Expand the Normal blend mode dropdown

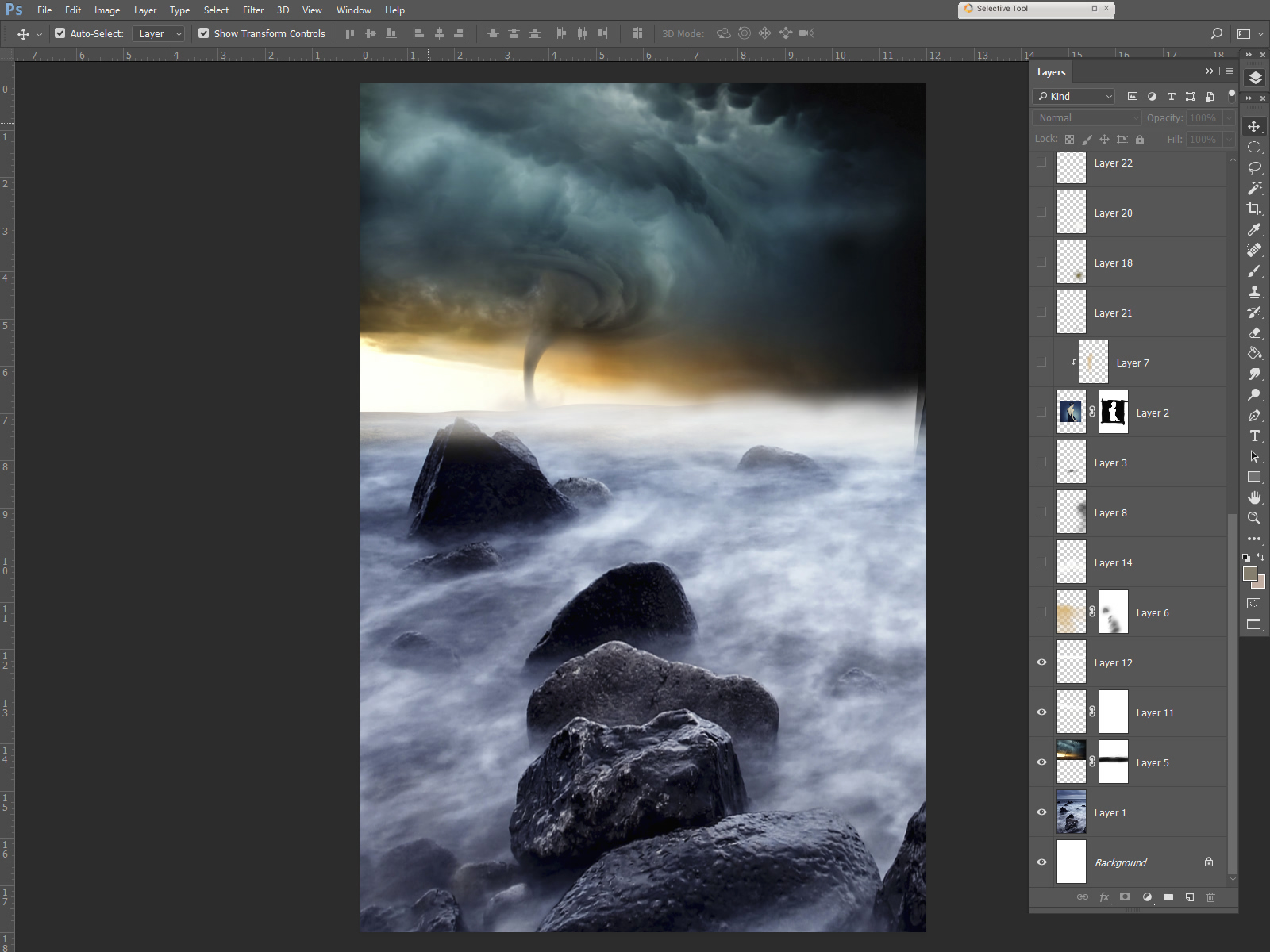(1087, 117)
